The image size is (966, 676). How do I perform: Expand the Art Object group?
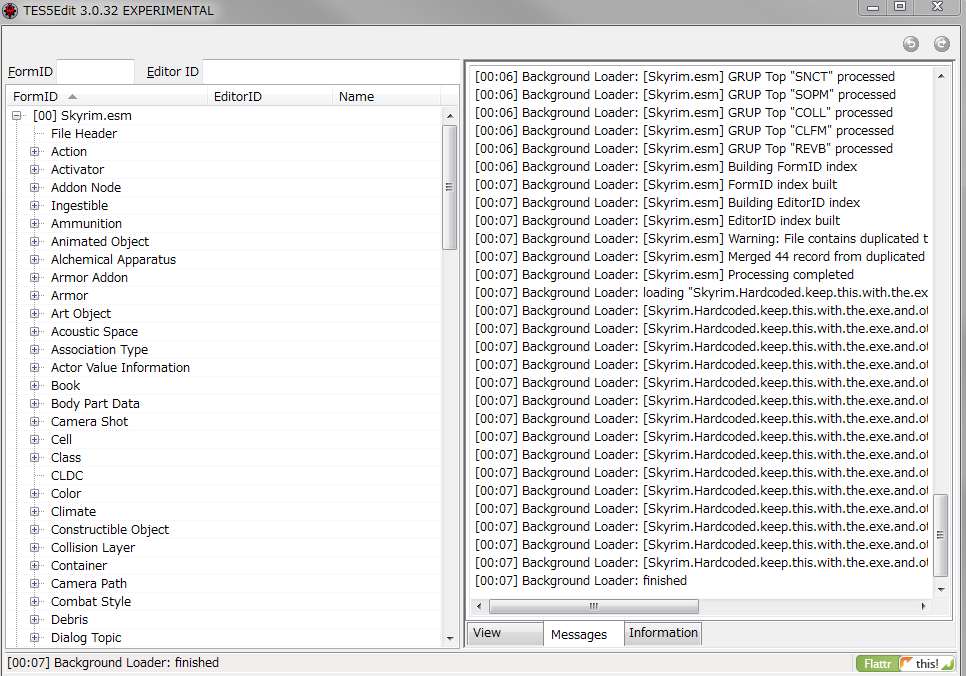(x=34, y=313)
